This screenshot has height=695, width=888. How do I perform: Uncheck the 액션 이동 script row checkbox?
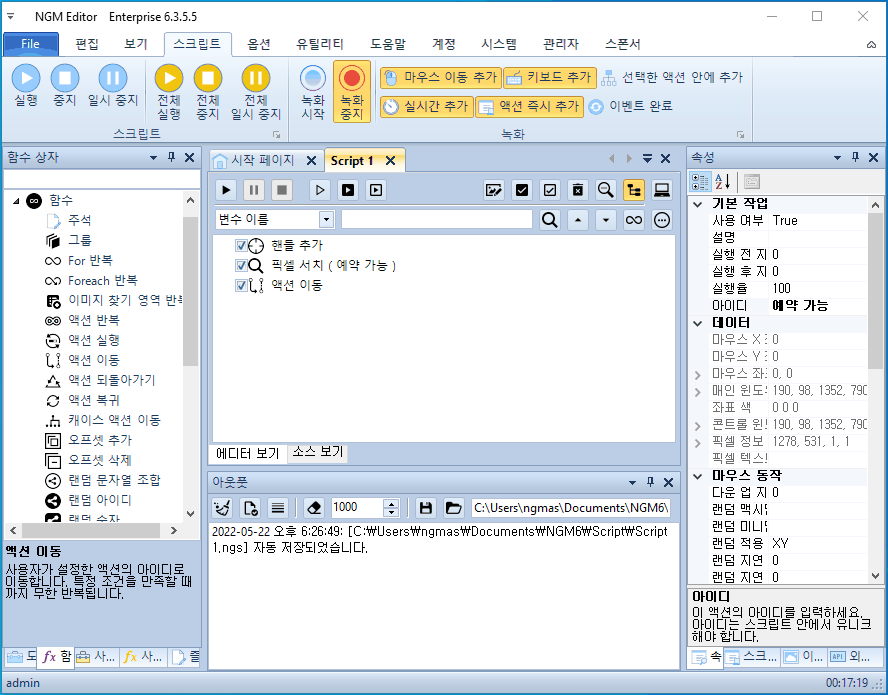click(x=241, y=285)
